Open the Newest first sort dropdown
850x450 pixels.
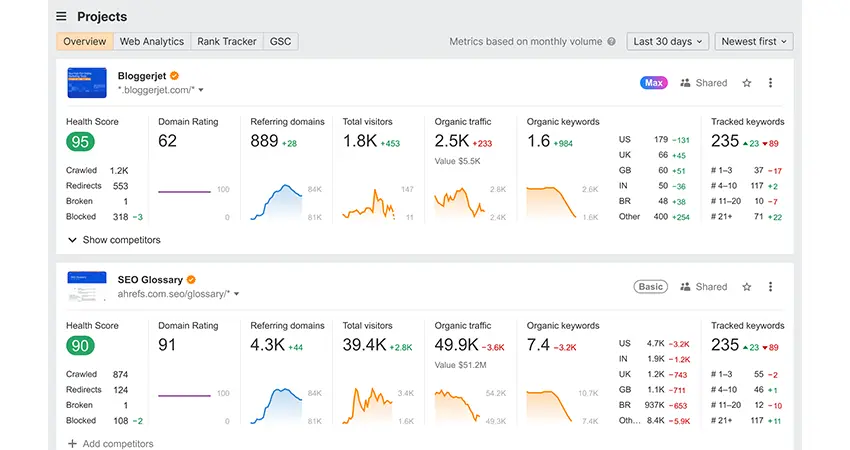pyautogui.click(x=754, y=41)
